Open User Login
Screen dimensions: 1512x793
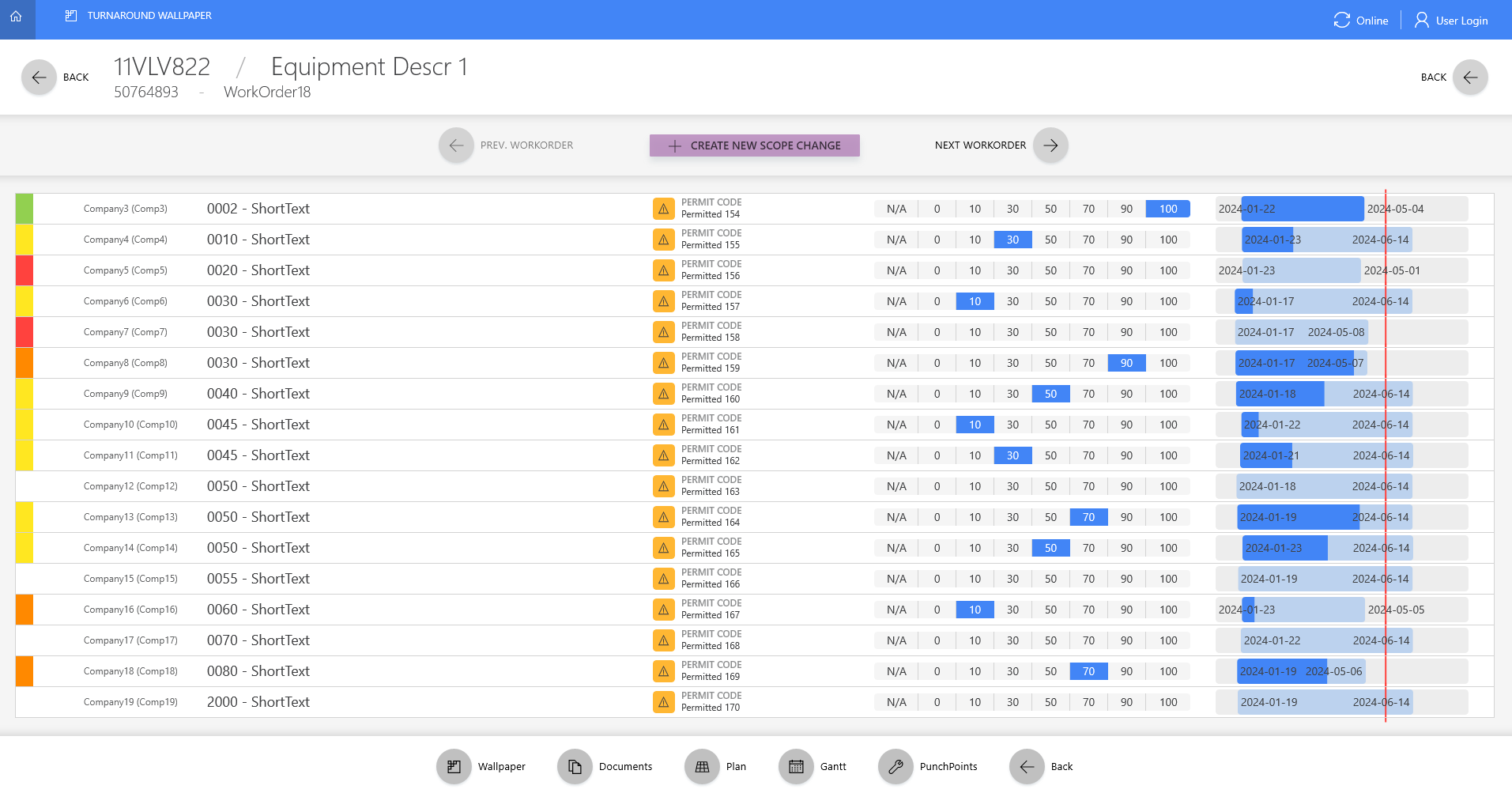[1451, 21]
